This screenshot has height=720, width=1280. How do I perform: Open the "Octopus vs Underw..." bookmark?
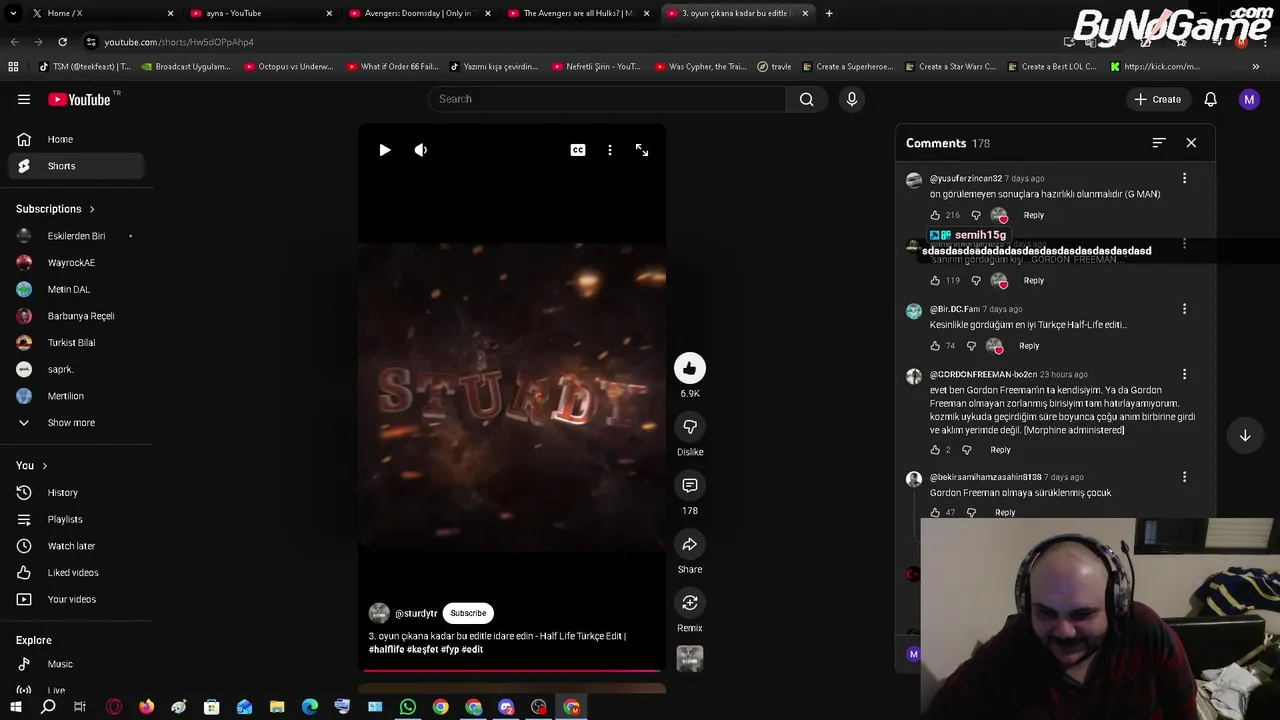pos(288,67)
